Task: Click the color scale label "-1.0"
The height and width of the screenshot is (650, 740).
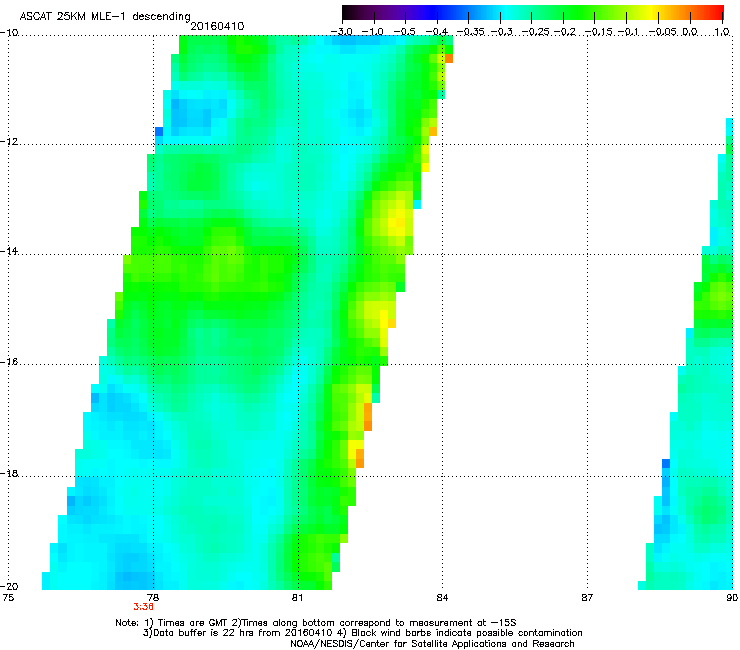Action: click(374, 32)
